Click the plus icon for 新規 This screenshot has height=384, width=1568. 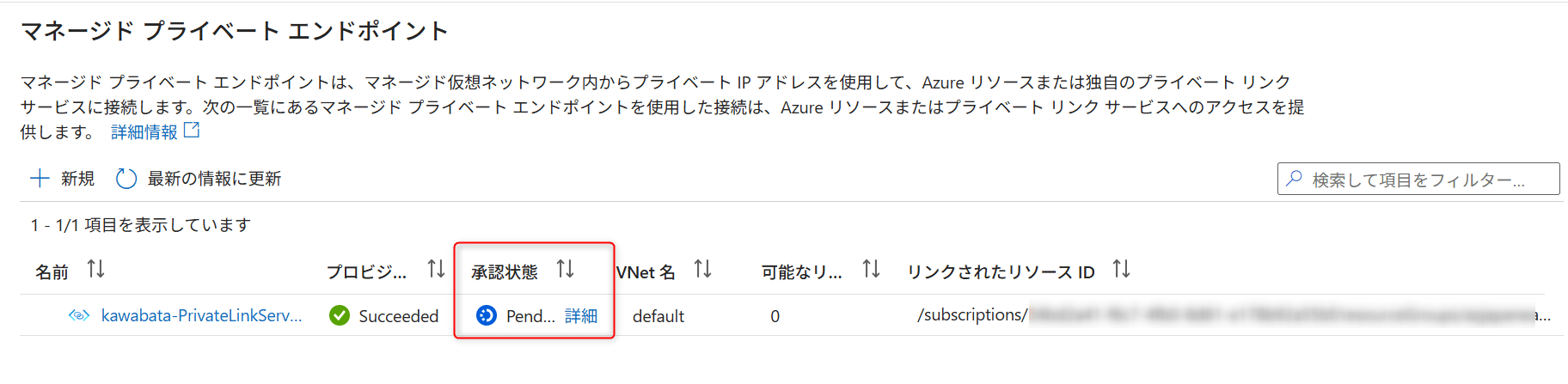point(40,178)
